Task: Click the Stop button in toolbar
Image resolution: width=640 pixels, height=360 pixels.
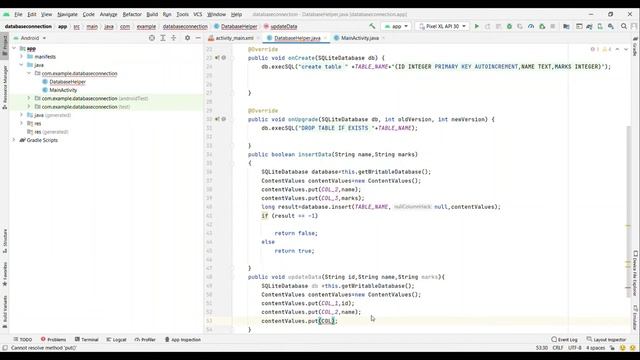Action: click(553, 26)
